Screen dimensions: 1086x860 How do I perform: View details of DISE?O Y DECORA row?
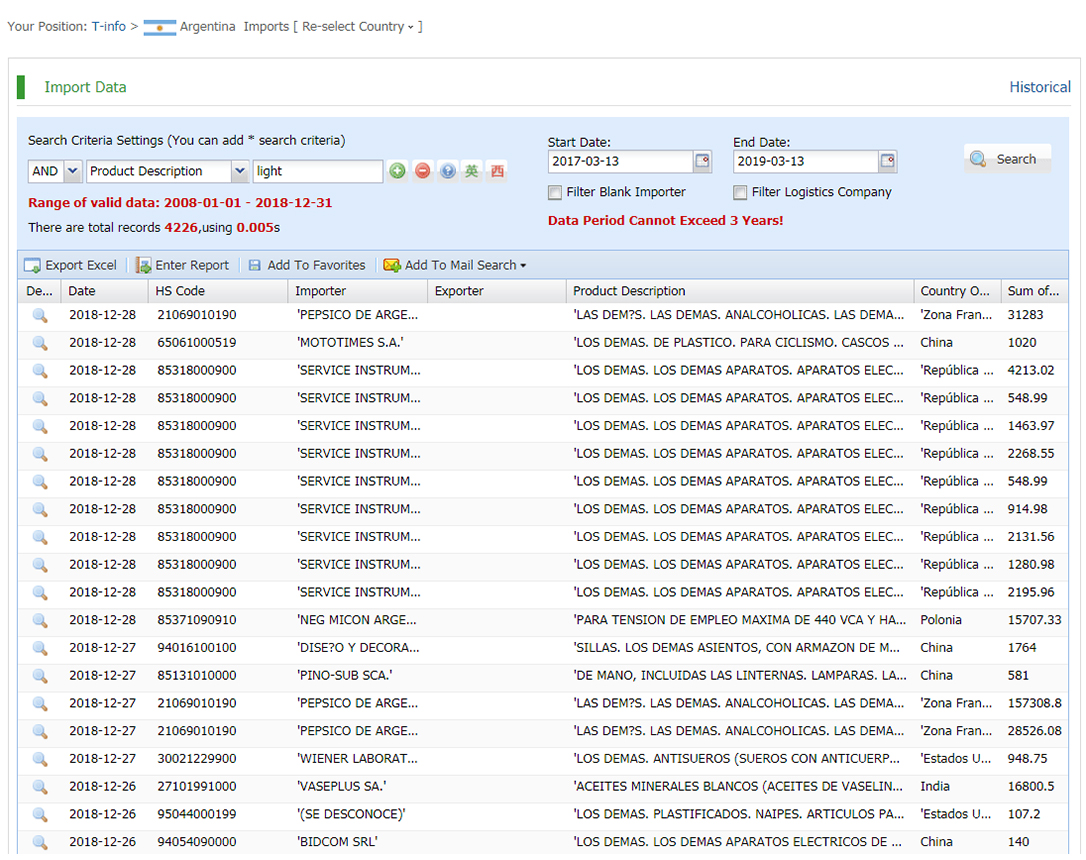[40, 648]
